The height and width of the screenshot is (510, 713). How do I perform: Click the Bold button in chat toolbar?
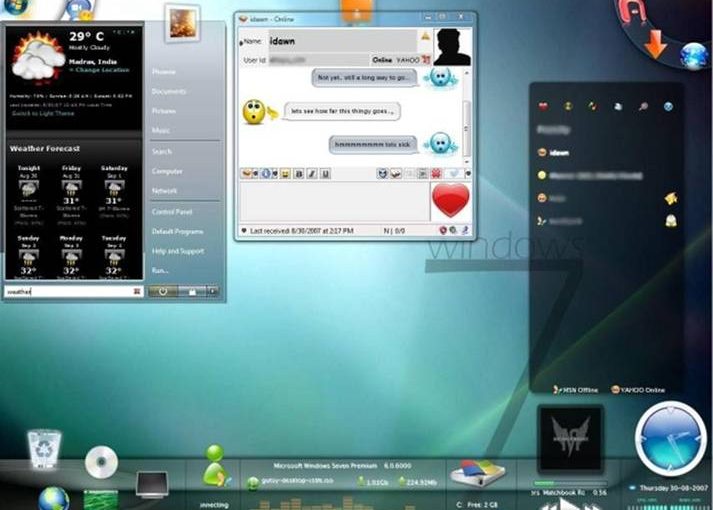[x=299, y=174]
